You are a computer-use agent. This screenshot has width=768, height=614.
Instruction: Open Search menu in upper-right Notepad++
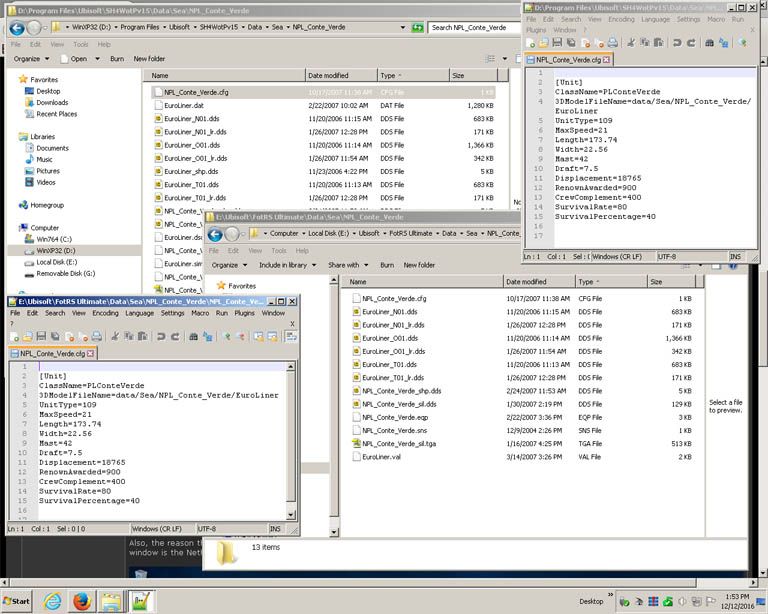click(x=571, y=19)
